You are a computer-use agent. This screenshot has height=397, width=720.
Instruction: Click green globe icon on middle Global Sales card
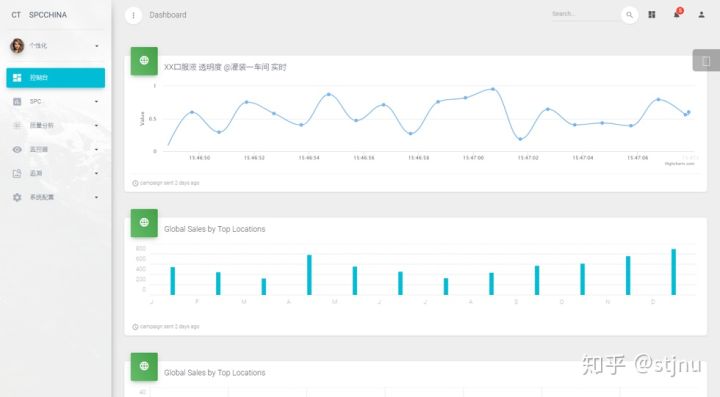pyautogui.click(x=144, y=223)
